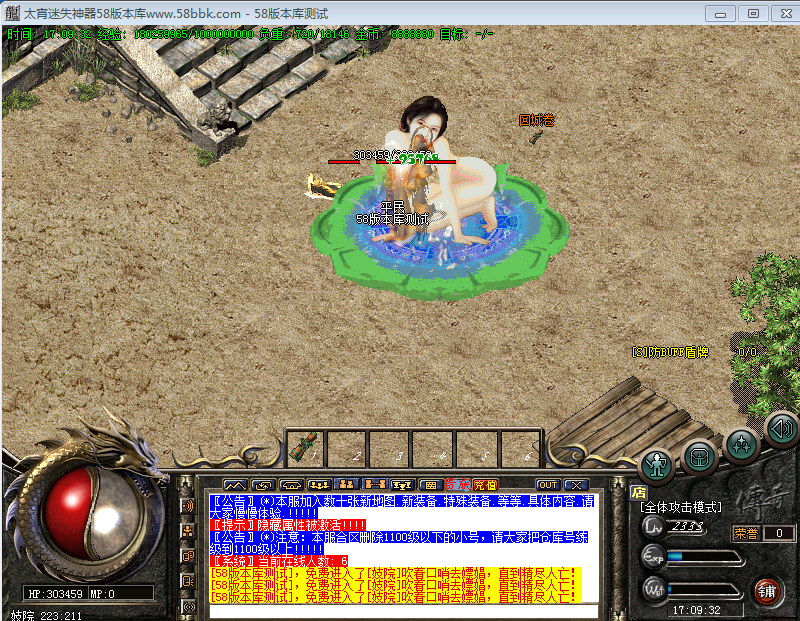This screenshot has height=621, width=800.
Task: Toggle the private message chat-side icon
Action: click(x=188, y=581)
